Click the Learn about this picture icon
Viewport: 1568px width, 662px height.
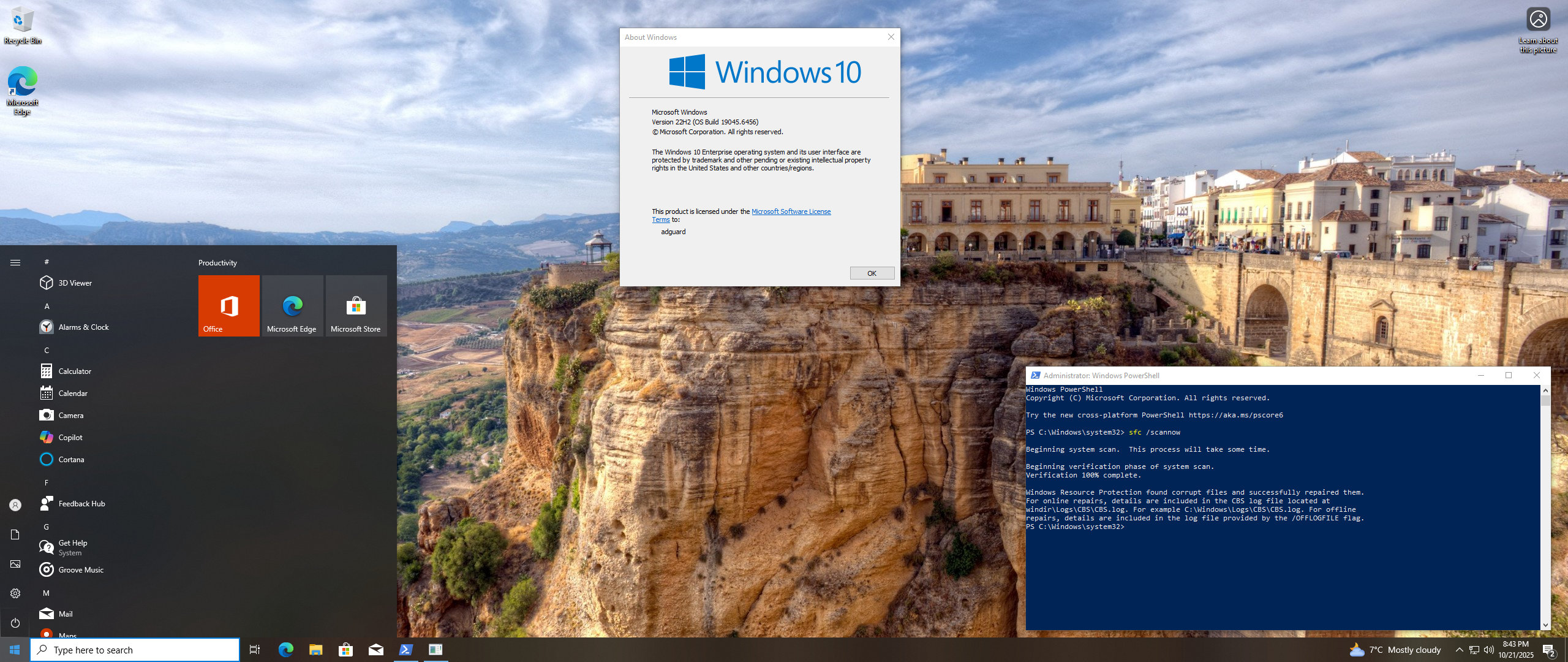tap(1538, 20)
